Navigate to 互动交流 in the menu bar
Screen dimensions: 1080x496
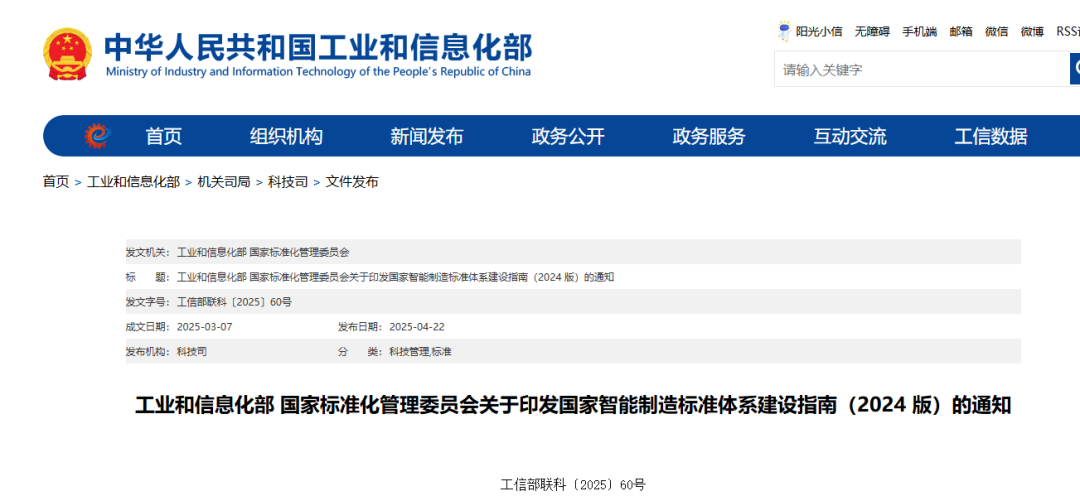(850, 137)
